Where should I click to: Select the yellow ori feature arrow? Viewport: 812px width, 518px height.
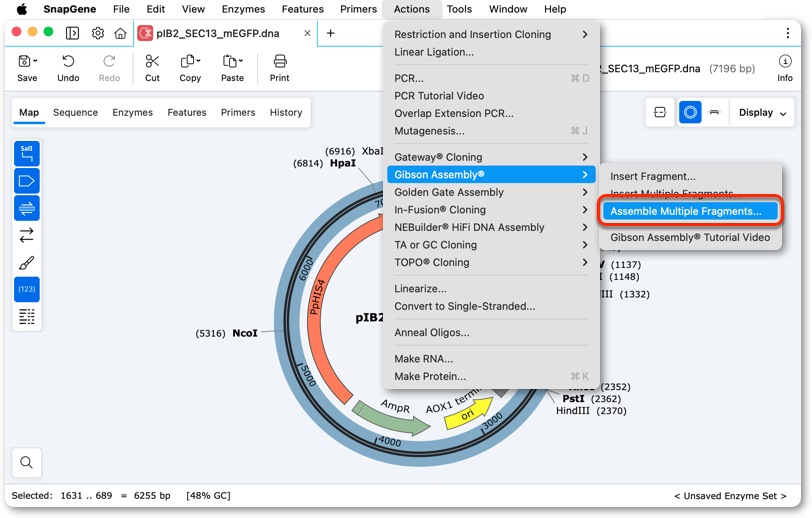coord(469,413)
